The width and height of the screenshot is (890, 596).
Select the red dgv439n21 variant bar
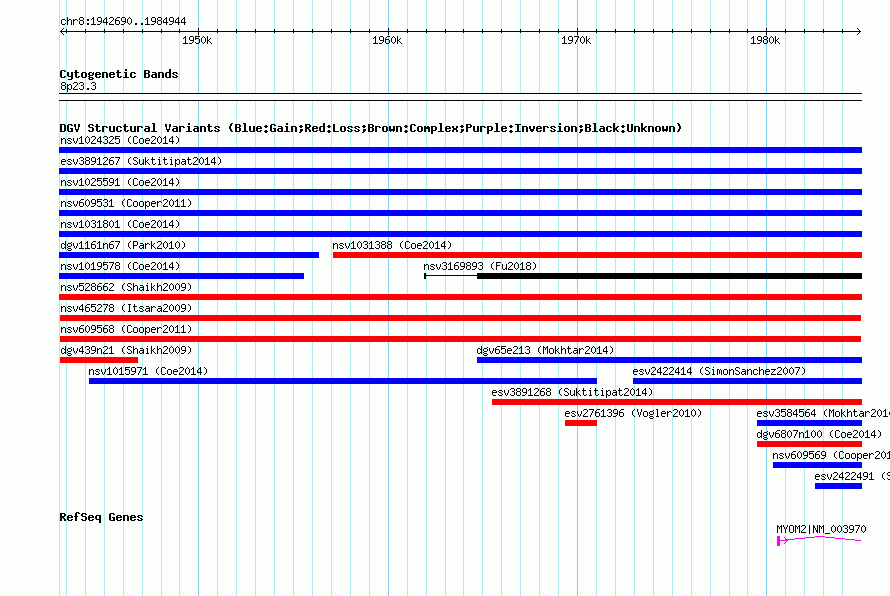click(x=99, y=360)
